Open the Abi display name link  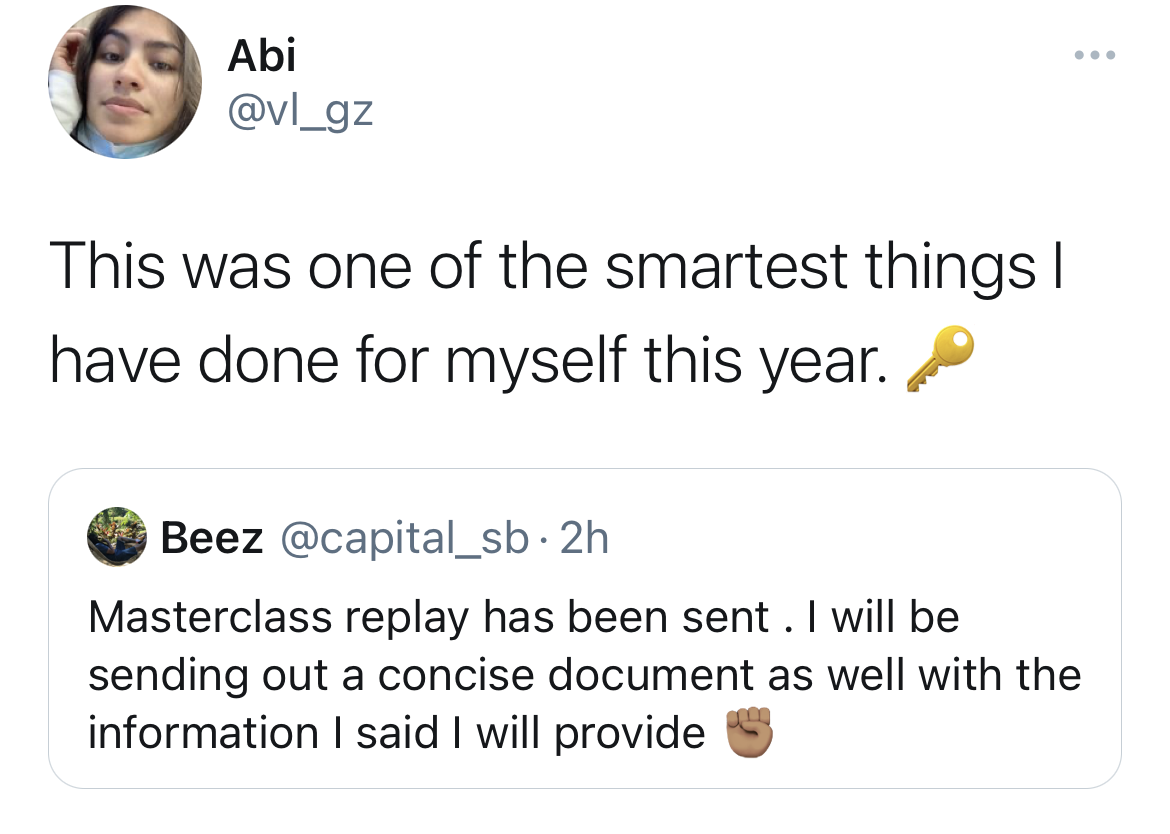click(261, 55)
